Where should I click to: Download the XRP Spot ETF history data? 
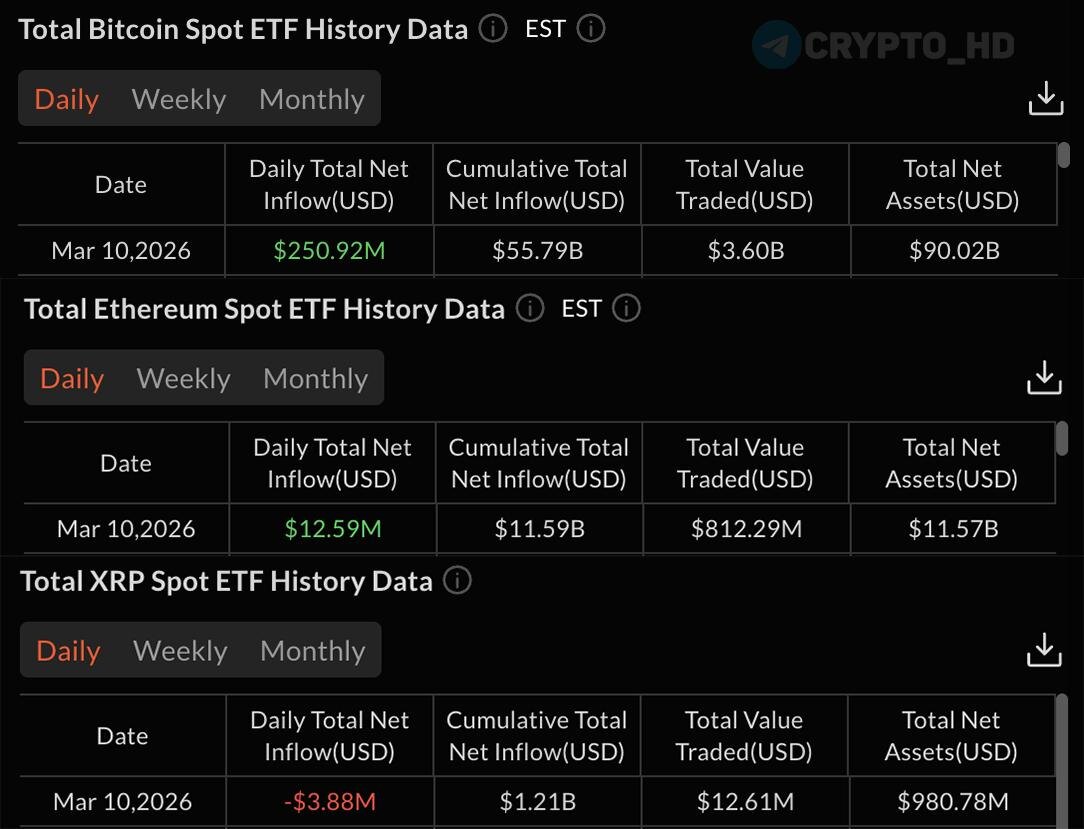click(x=1044, y=650)
